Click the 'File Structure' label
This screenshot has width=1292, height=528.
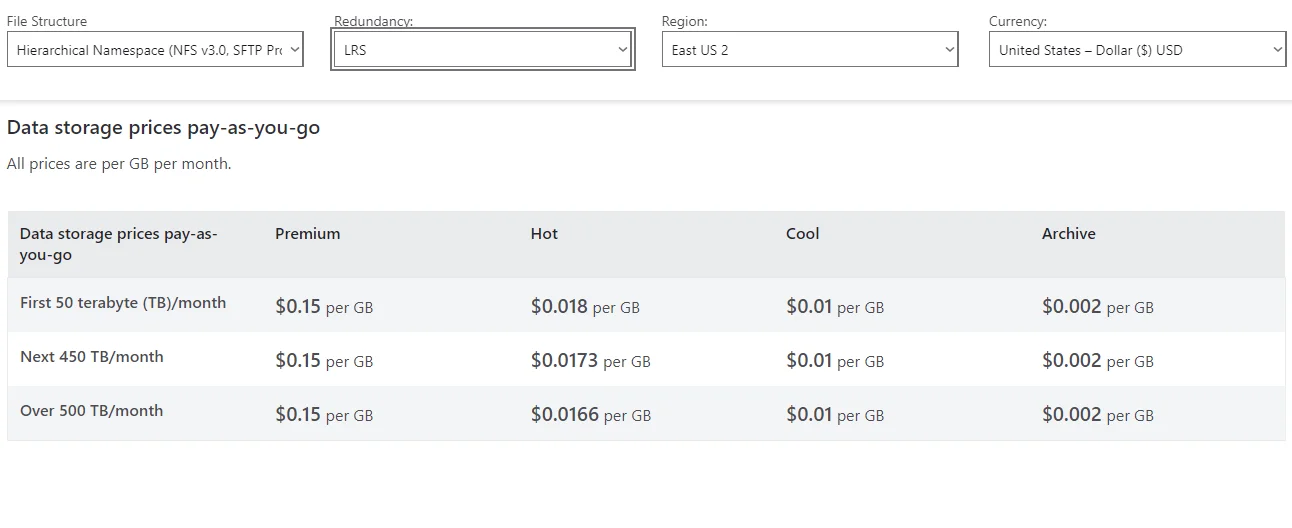47,21
